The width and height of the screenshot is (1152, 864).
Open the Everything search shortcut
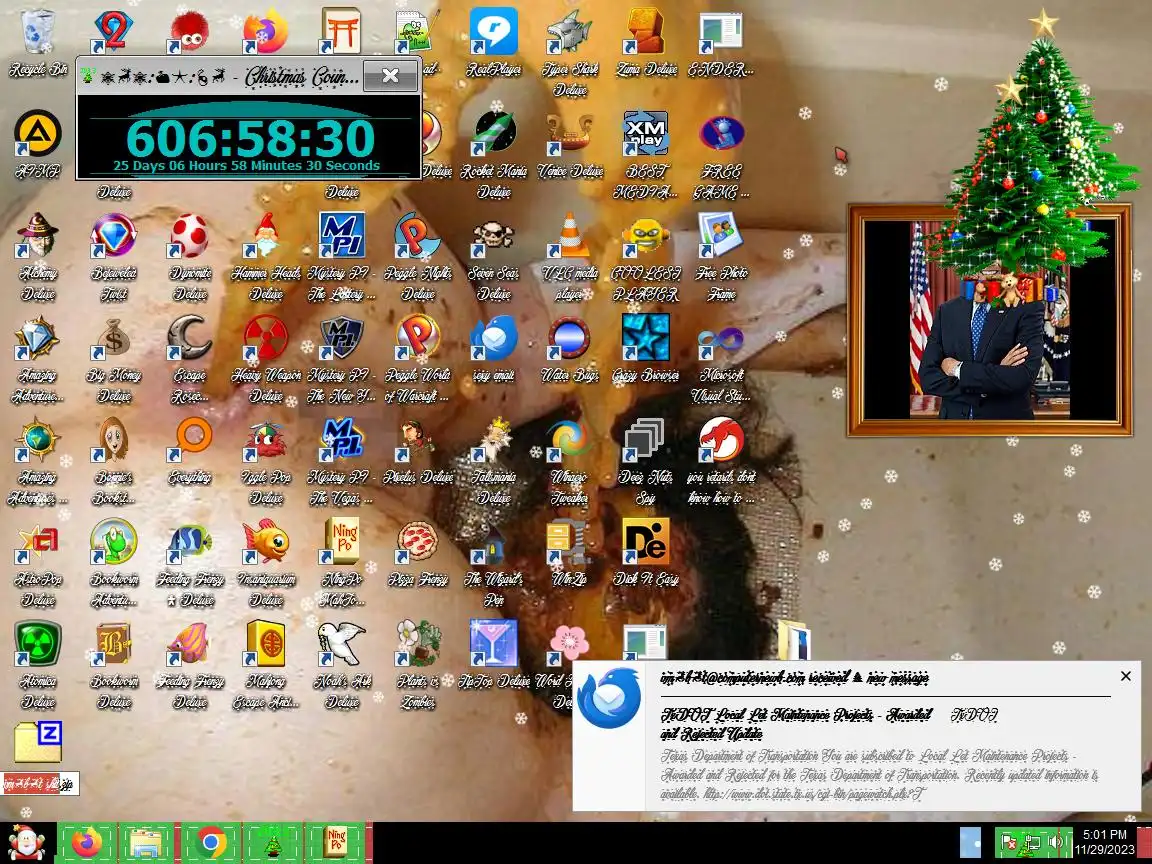click(x=190, y=451)
